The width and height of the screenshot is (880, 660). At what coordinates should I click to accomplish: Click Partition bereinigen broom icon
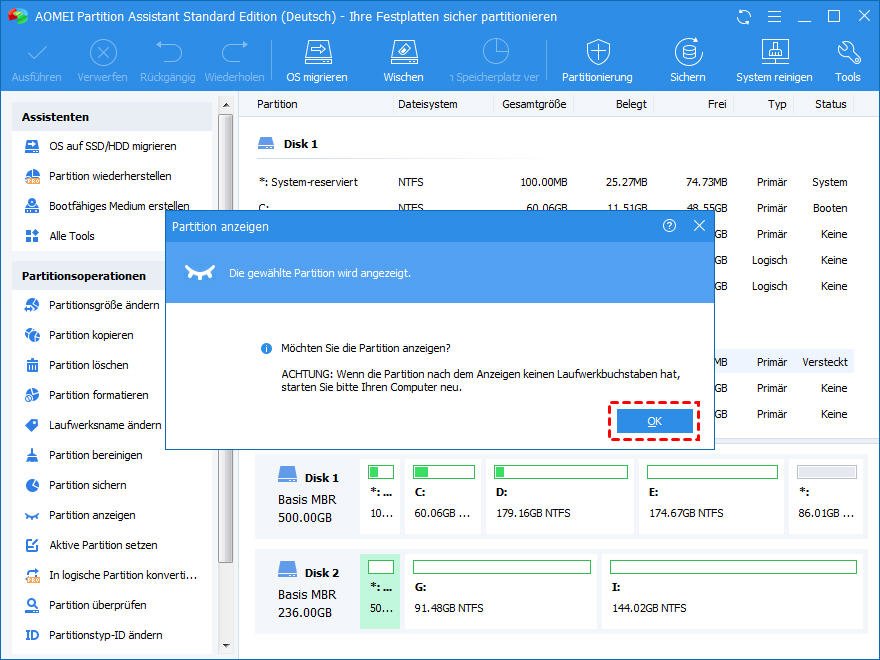coord(33,455)
